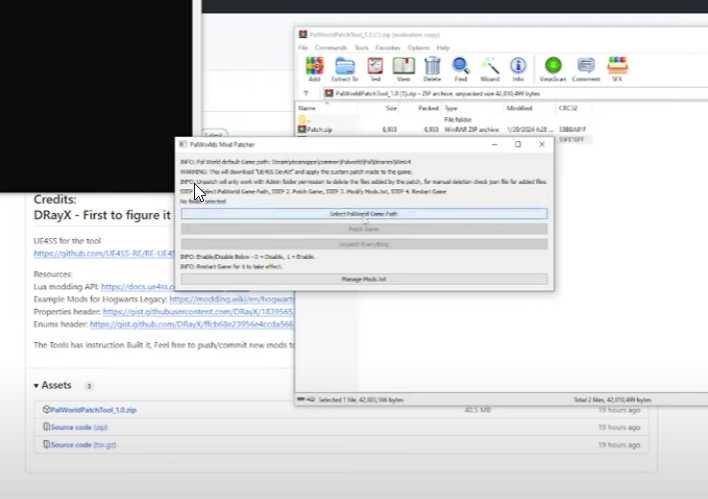This screenshot has height=499, width=708.
Task: Run the Test archive tool
Action: tap(375, 68)
